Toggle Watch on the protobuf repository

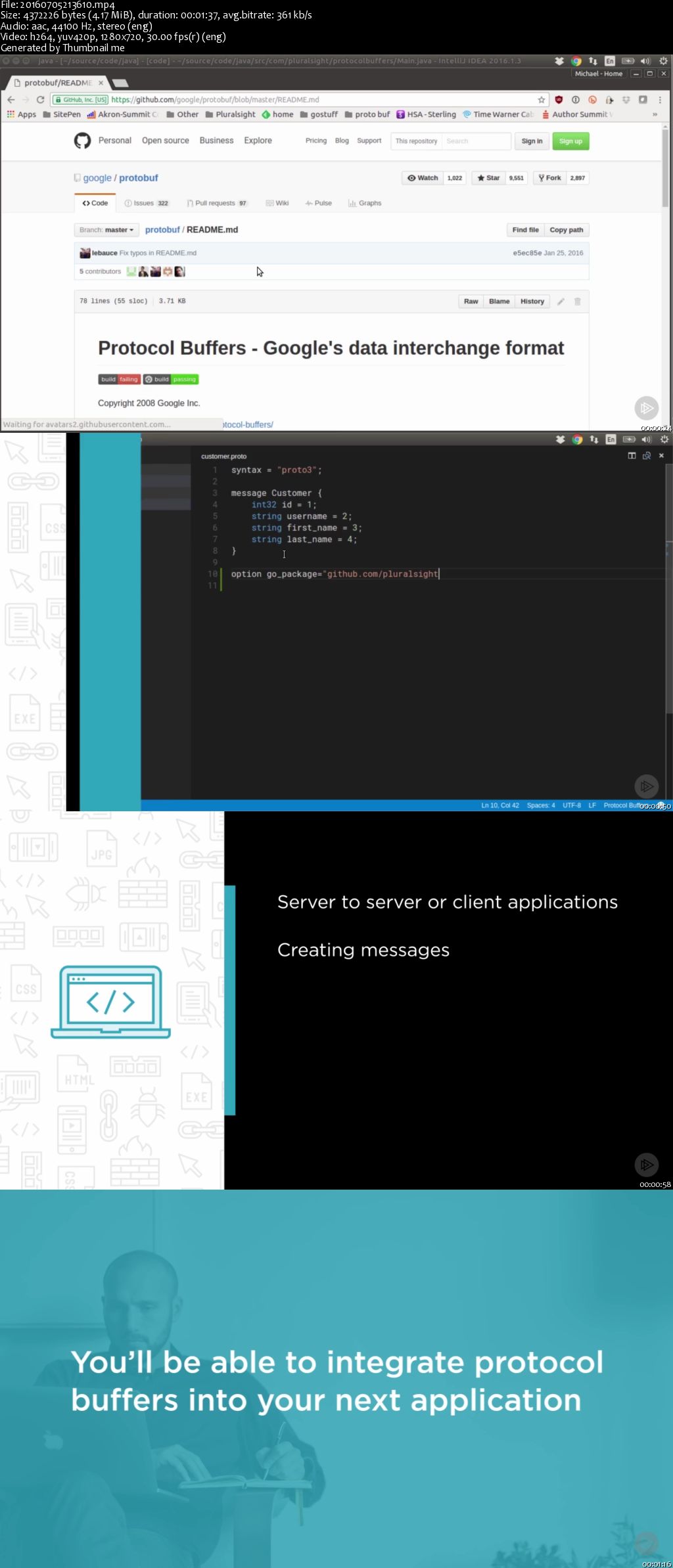click(423, 178)
